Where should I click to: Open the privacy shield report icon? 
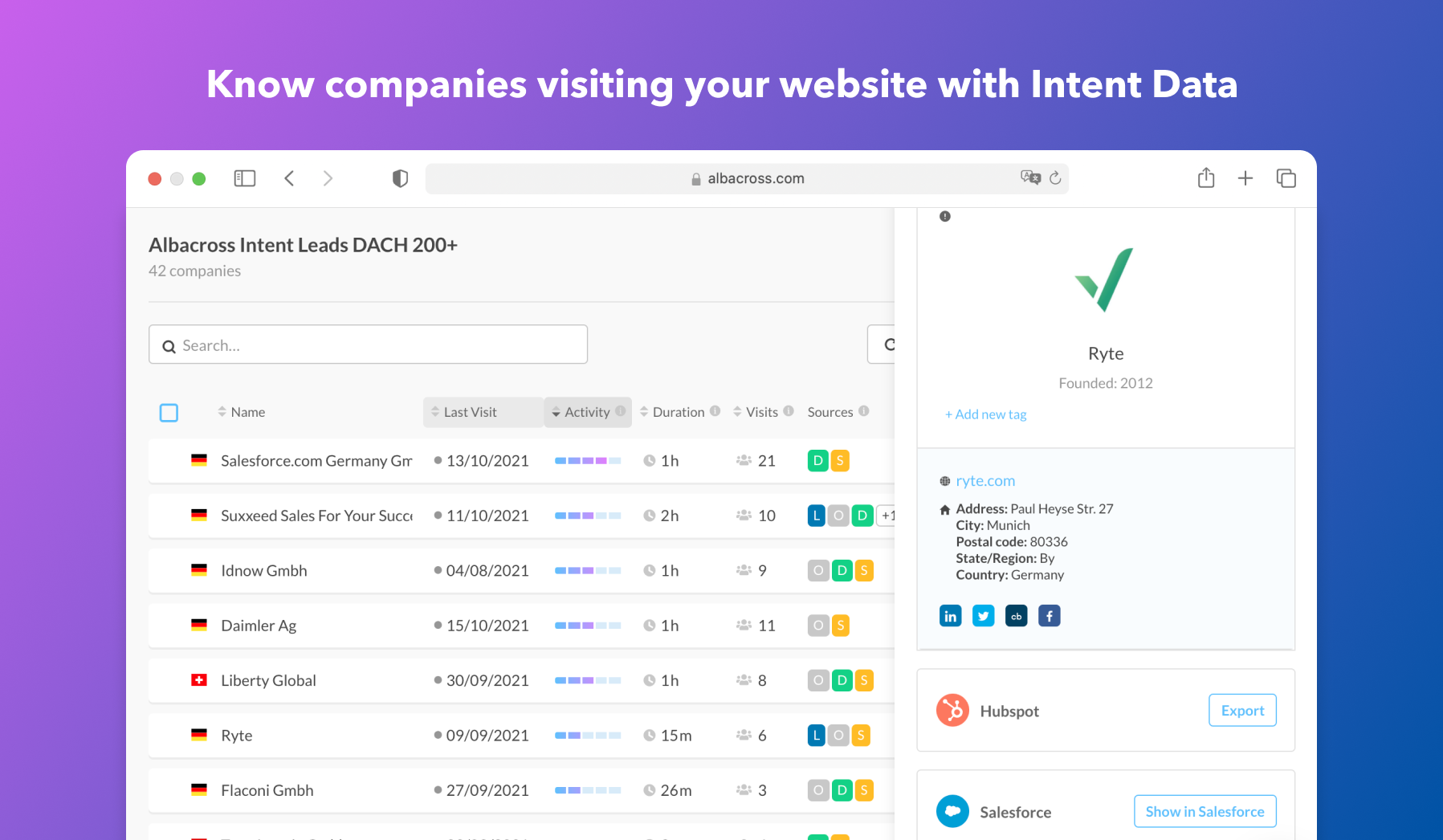[400, 178]
